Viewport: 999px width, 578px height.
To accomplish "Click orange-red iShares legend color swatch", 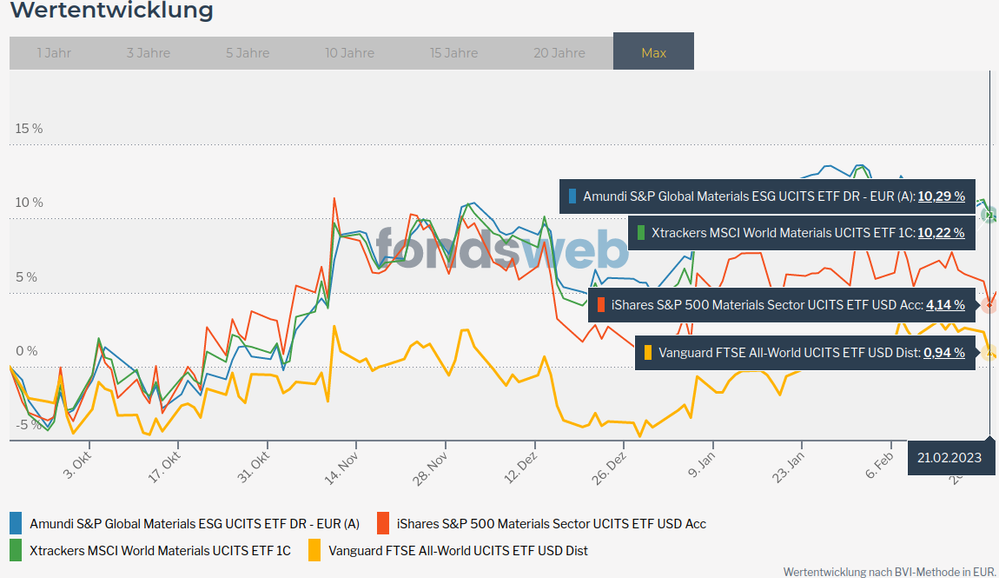I will pyautogui.click(x=382, y=522).
